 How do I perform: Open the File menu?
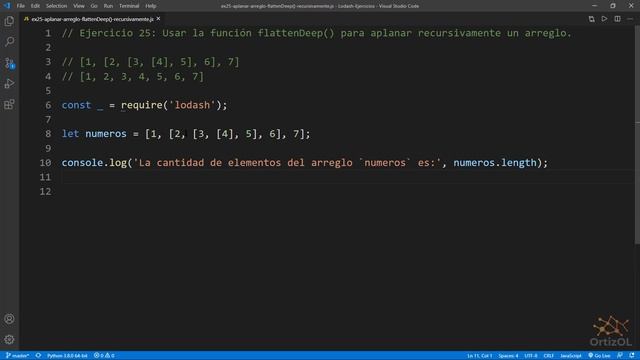pyautogui.click(x=21, y=6)
